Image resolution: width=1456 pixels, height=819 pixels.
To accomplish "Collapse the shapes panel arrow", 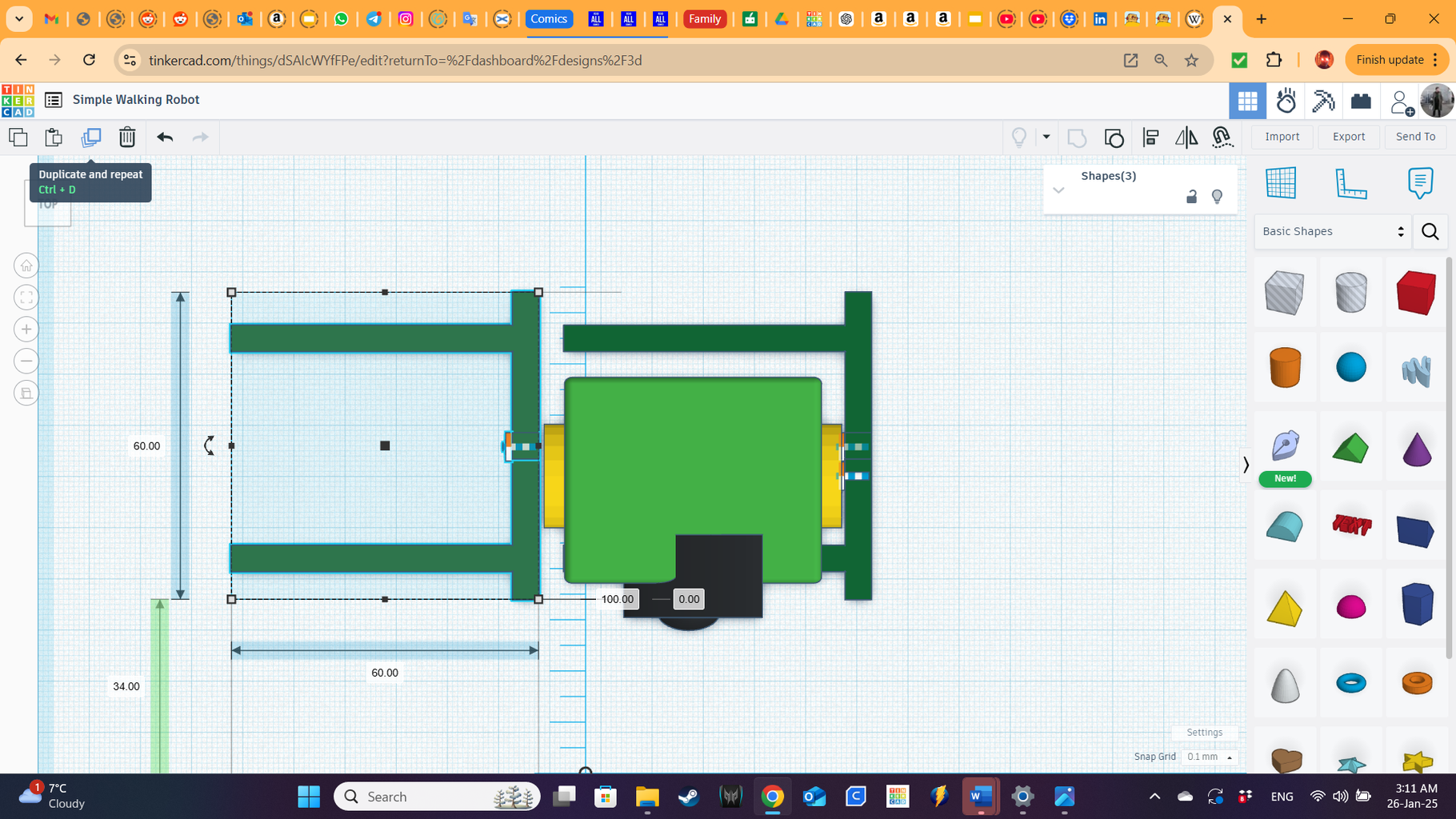I will point(1246,465).
